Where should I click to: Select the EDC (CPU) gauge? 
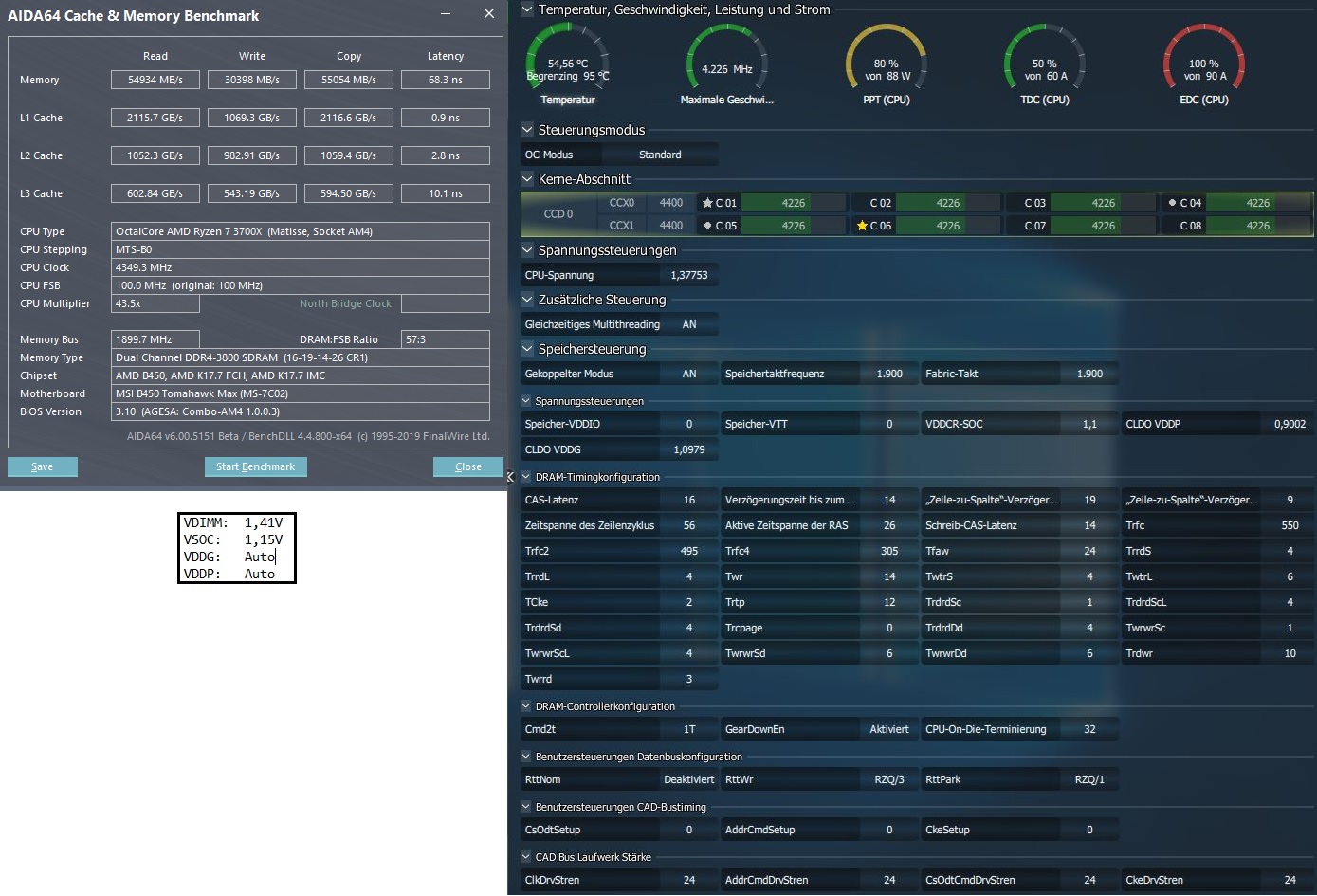coord(1204,64)
